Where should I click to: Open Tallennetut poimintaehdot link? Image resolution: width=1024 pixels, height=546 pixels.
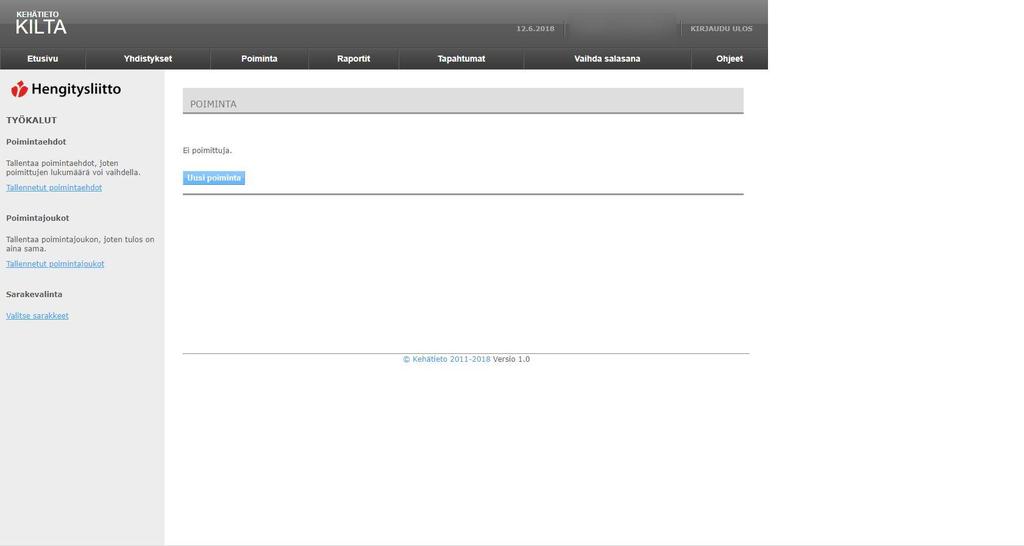pyautogui.click(x=54, y=188)
